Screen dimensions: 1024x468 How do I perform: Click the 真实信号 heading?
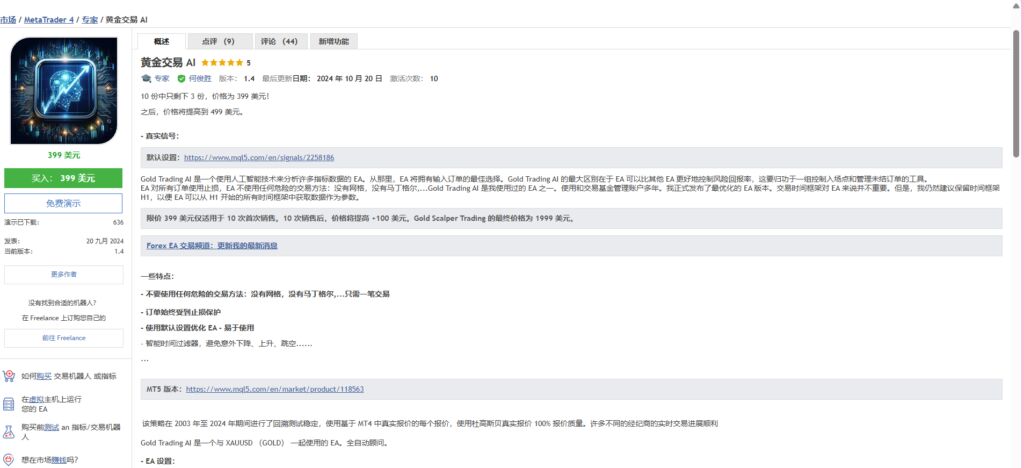[159, 136]
